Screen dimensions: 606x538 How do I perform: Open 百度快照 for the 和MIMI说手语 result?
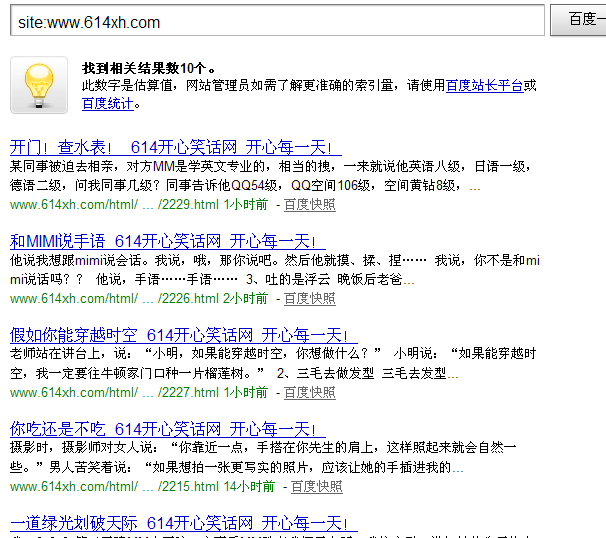(x=309, y=299)
